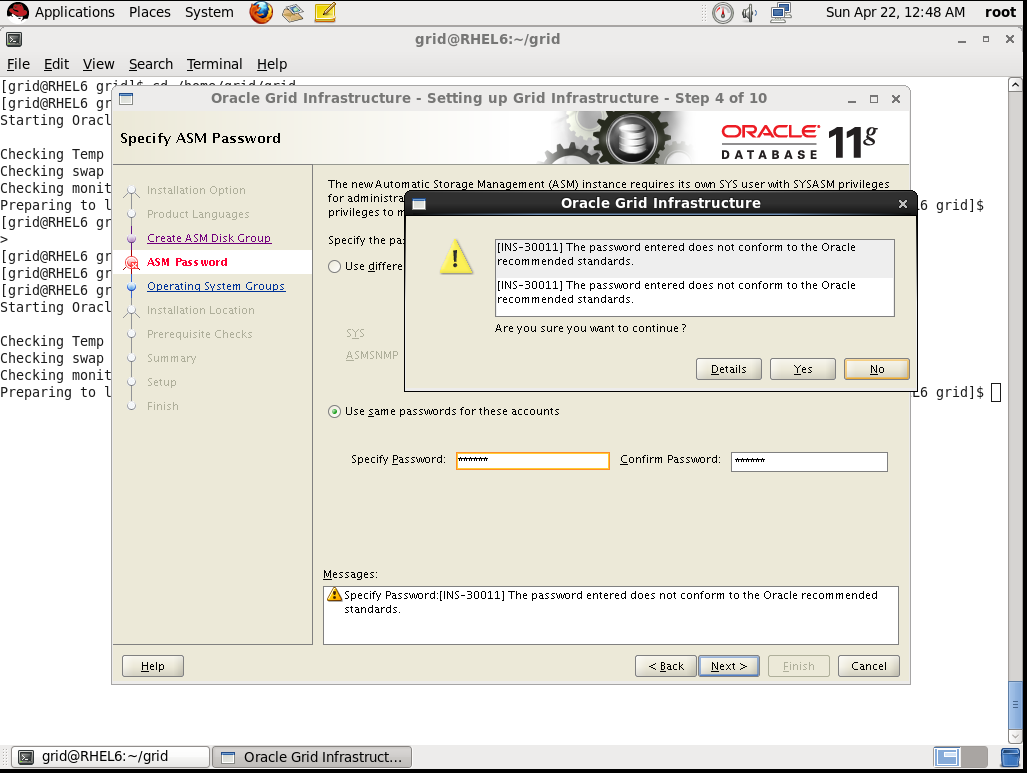Open the terminal File menu
The width and height of the screenshot is (1027, 773).
(18, 64)
